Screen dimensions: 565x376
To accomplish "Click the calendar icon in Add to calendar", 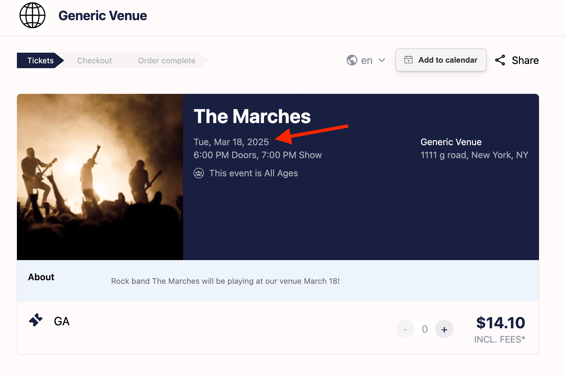I will point(408,60).
